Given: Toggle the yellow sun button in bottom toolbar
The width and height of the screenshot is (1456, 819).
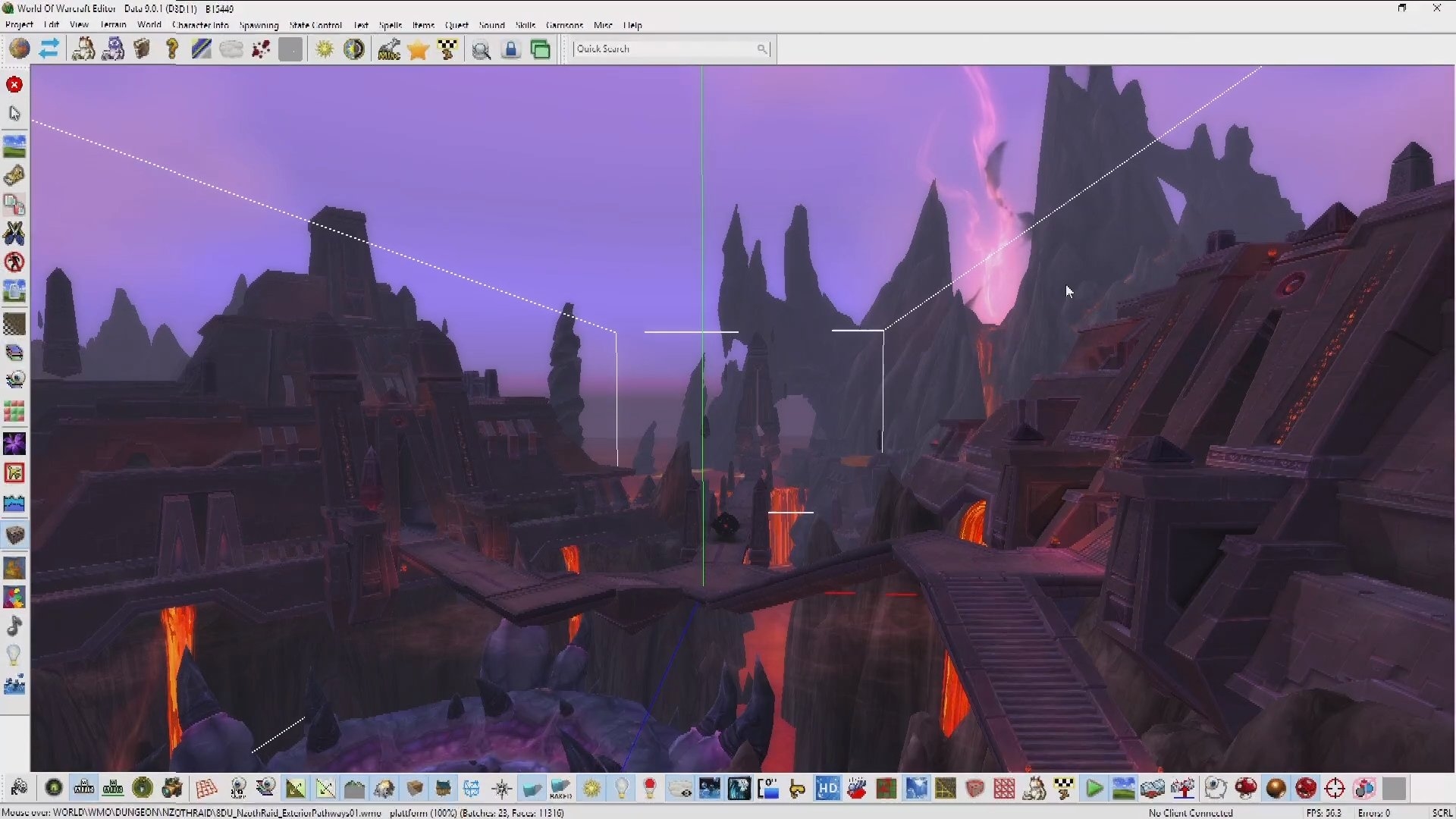Looking at the screenshot, I should [x=591, y=789].
